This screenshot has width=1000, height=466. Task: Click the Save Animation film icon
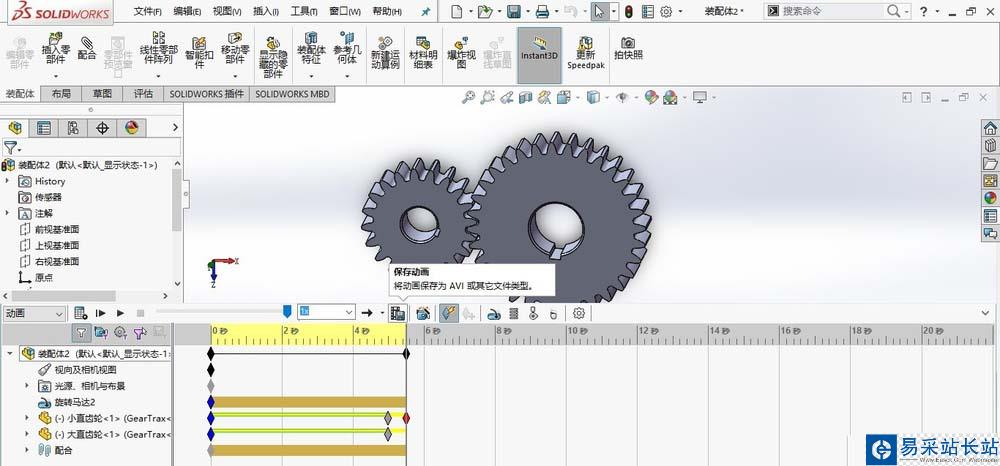tap(398, 313)
